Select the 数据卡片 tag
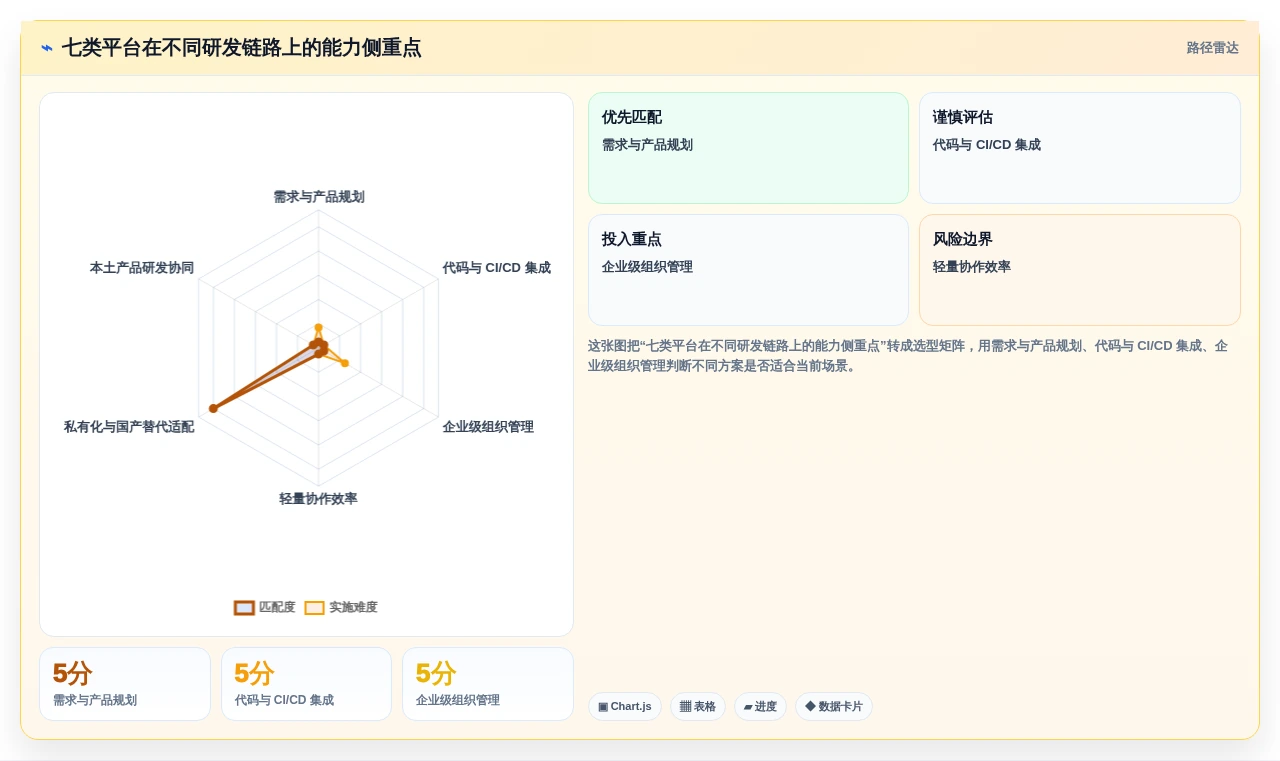Screen dimensions: 1280x761 (834, 706)
